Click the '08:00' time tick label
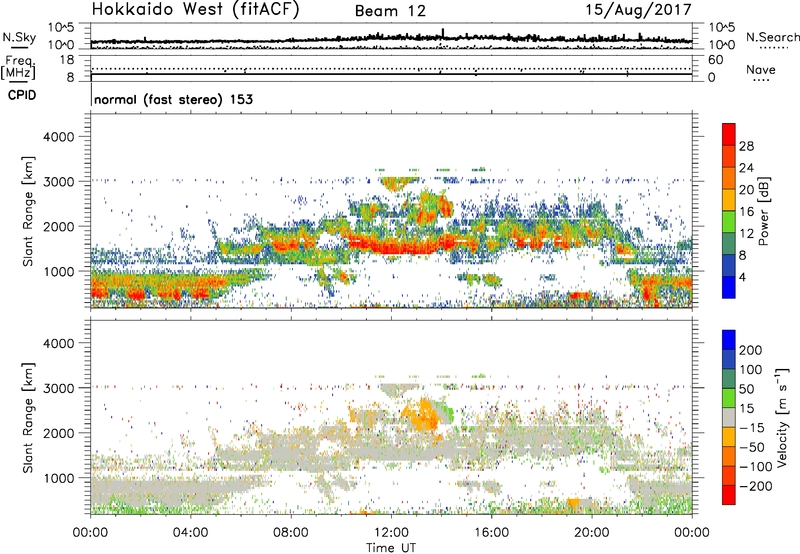 pos(291,533)
